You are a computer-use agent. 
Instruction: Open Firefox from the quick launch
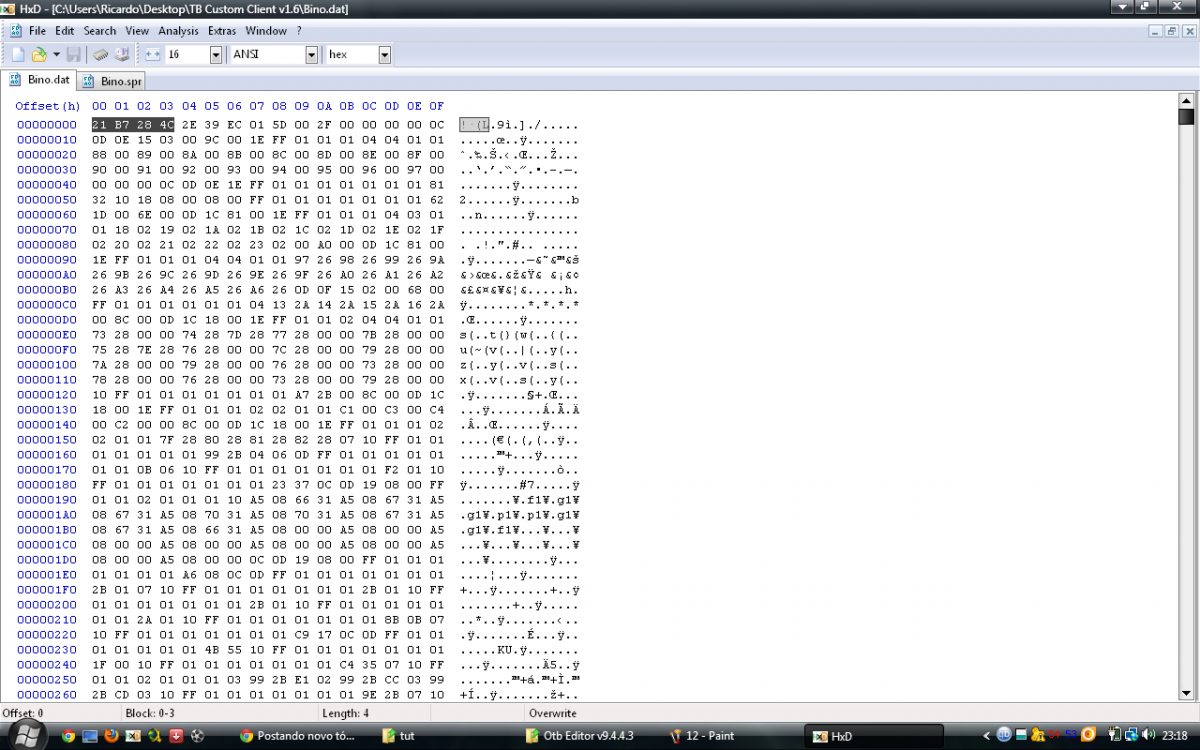[x=111, y=736]
